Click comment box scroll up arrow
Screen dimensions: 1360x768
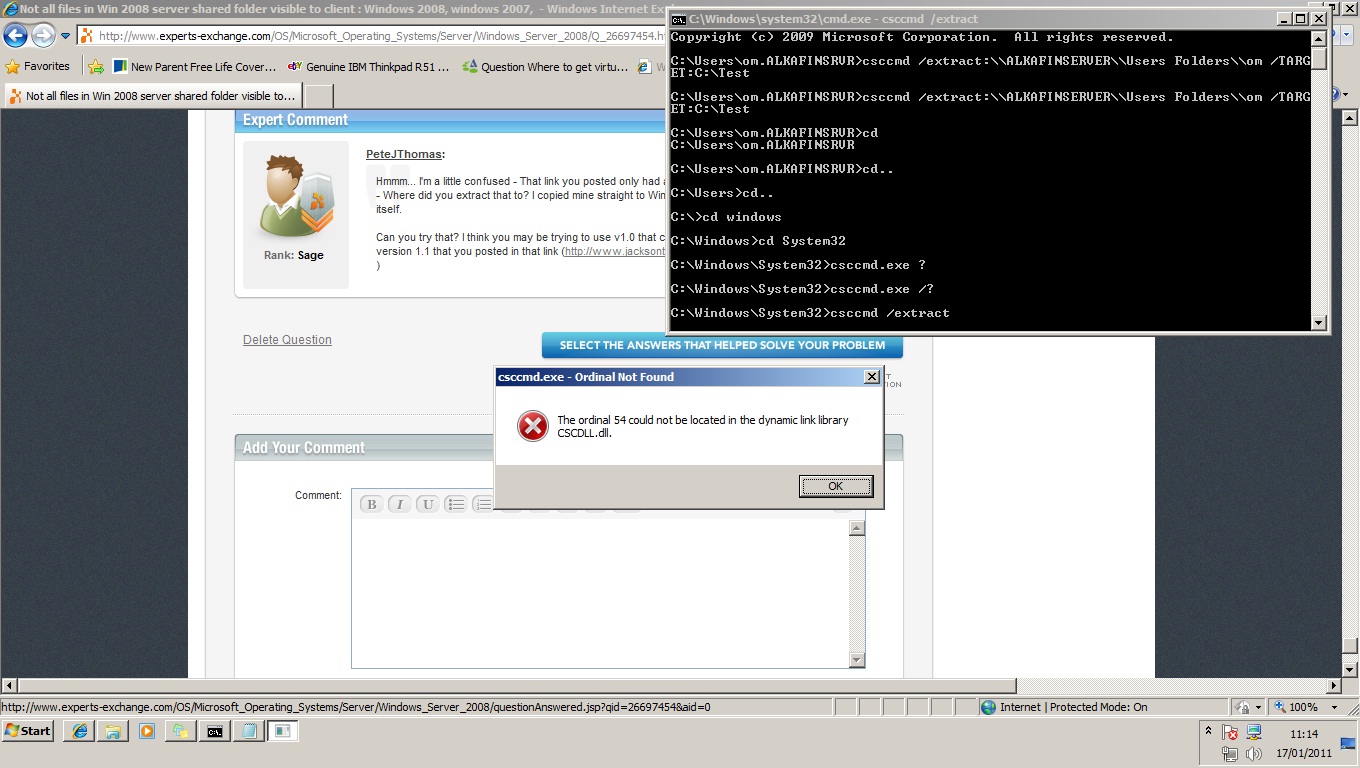point(857,528)
